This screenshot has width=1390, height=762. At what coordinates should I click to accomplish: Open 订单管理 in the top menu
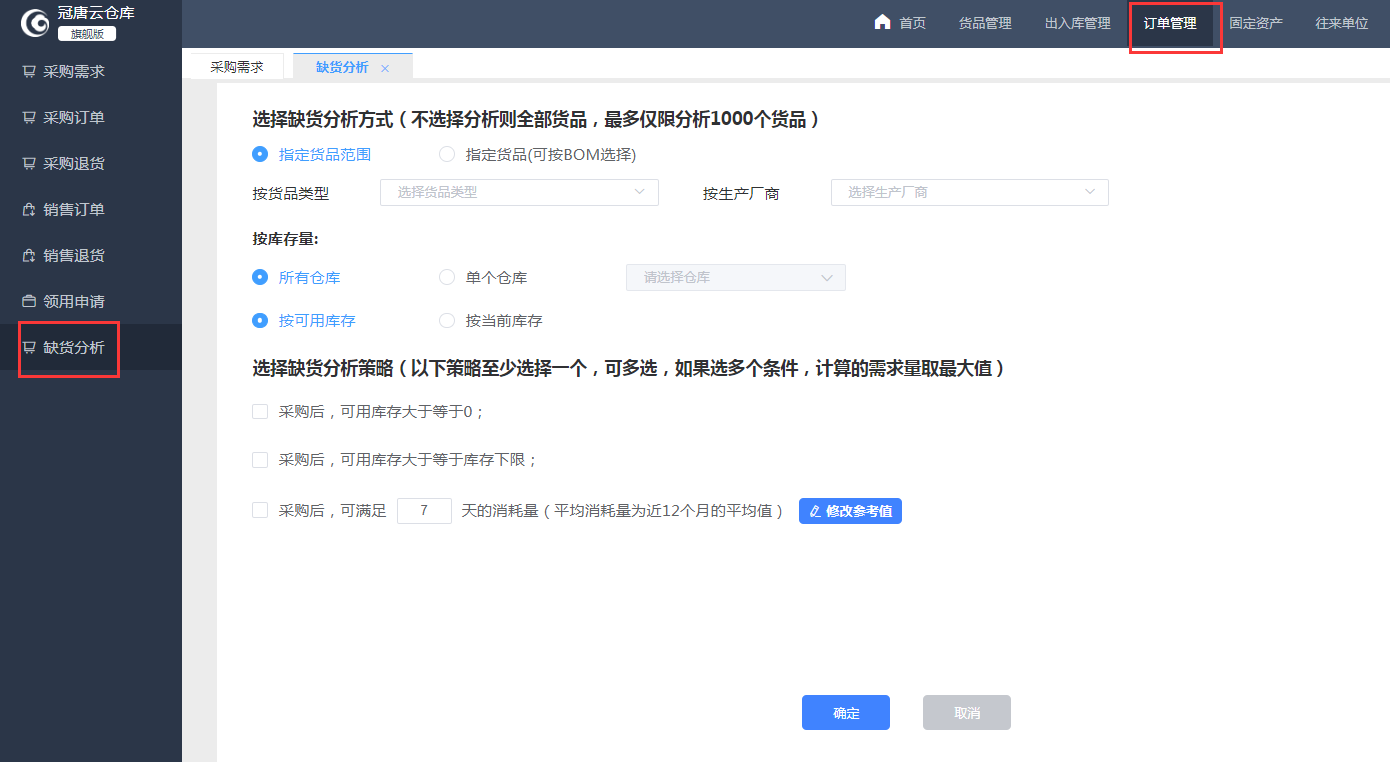1170,23
